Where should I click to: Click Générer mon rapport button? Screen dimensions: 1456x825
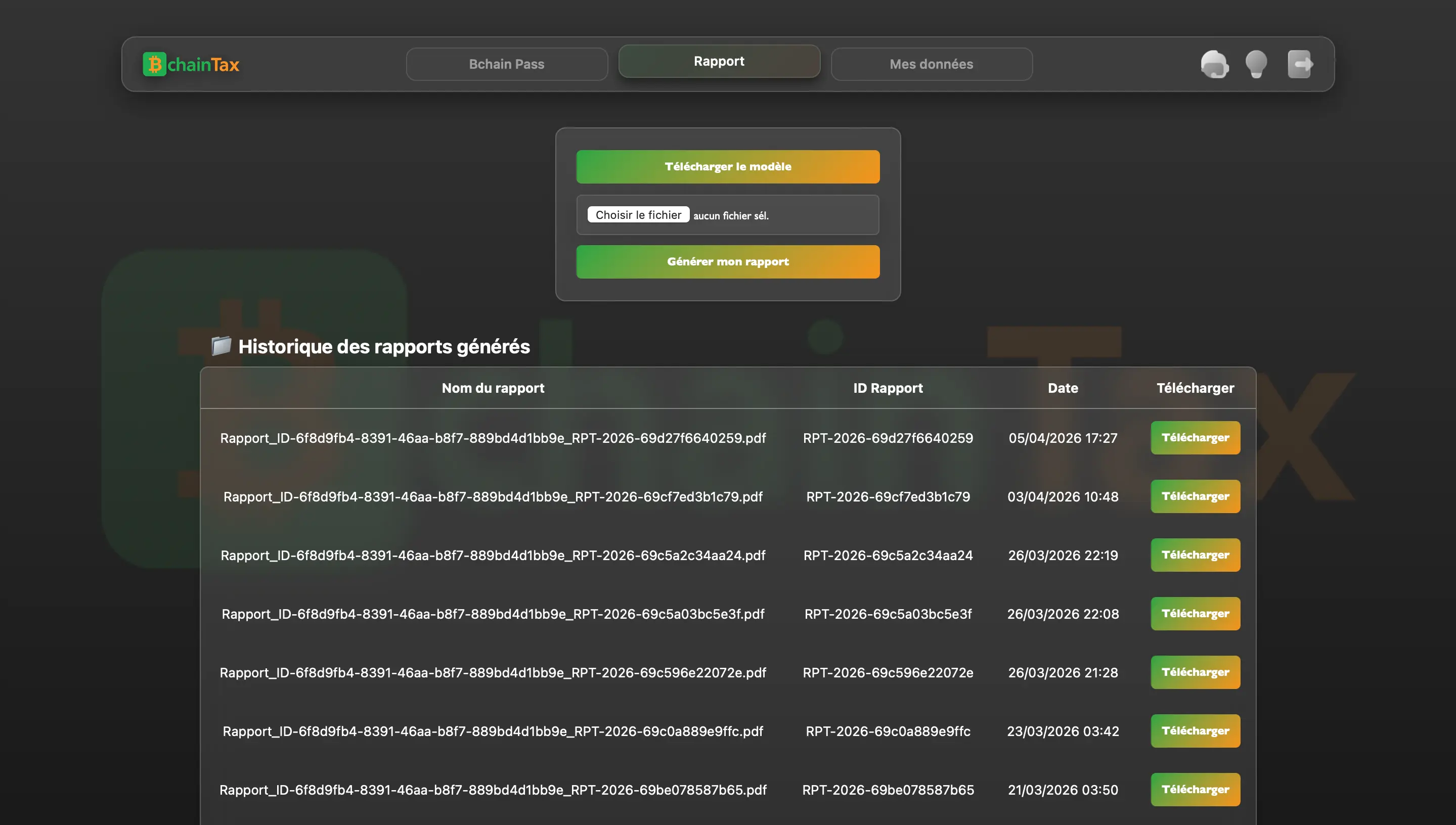pyautogui.click(x=728, y=262)
